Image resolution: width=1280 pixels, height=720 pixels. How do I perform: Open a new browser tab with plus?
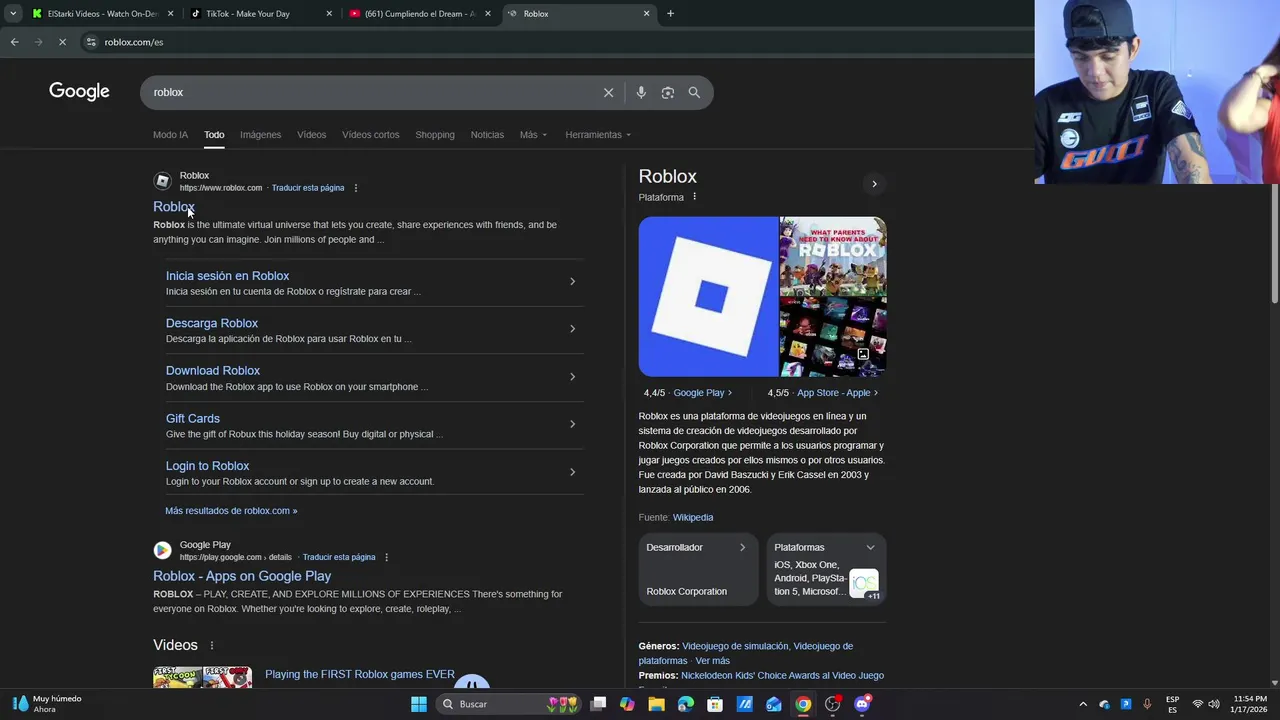(x=670, y=14)
